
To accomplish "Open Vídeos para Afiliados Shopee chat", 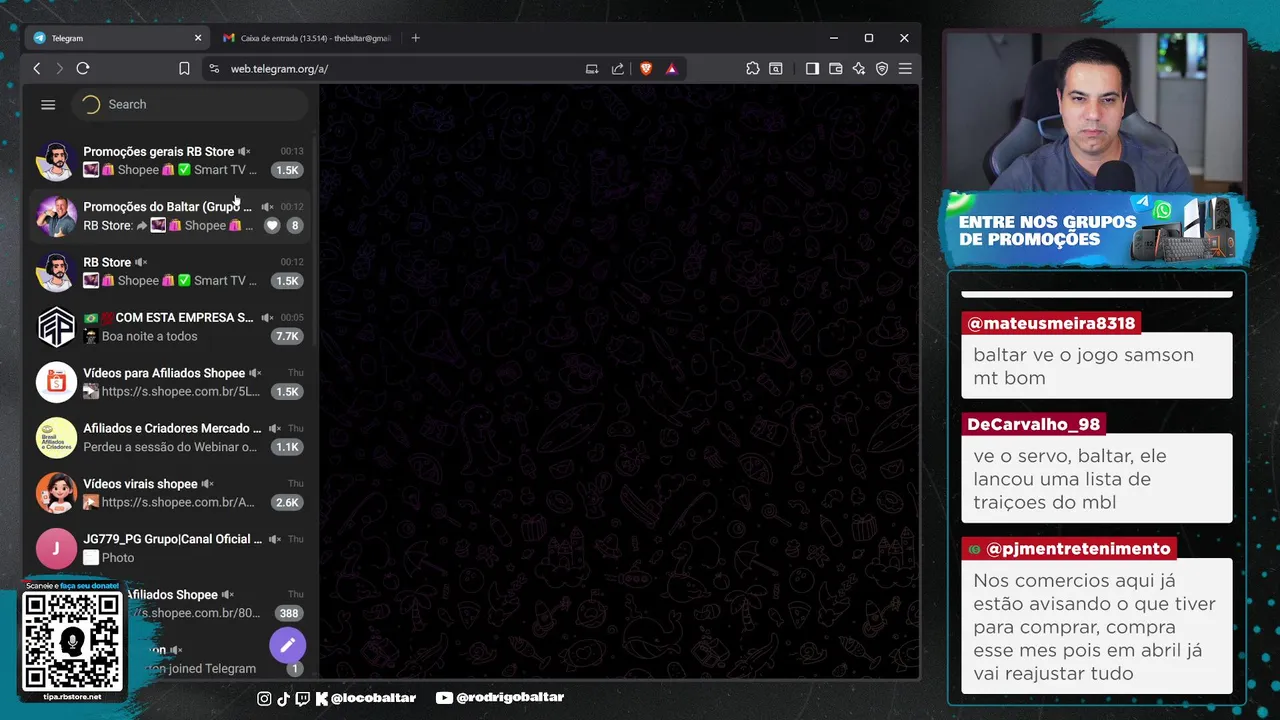I will [170, 382].
